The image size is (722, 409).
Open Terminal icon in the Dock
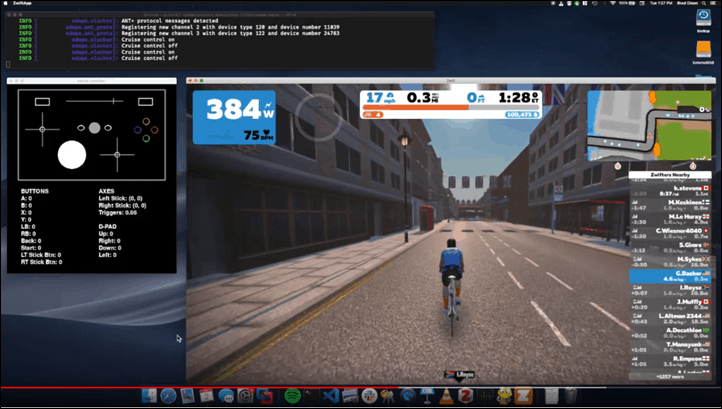[312, 396]
